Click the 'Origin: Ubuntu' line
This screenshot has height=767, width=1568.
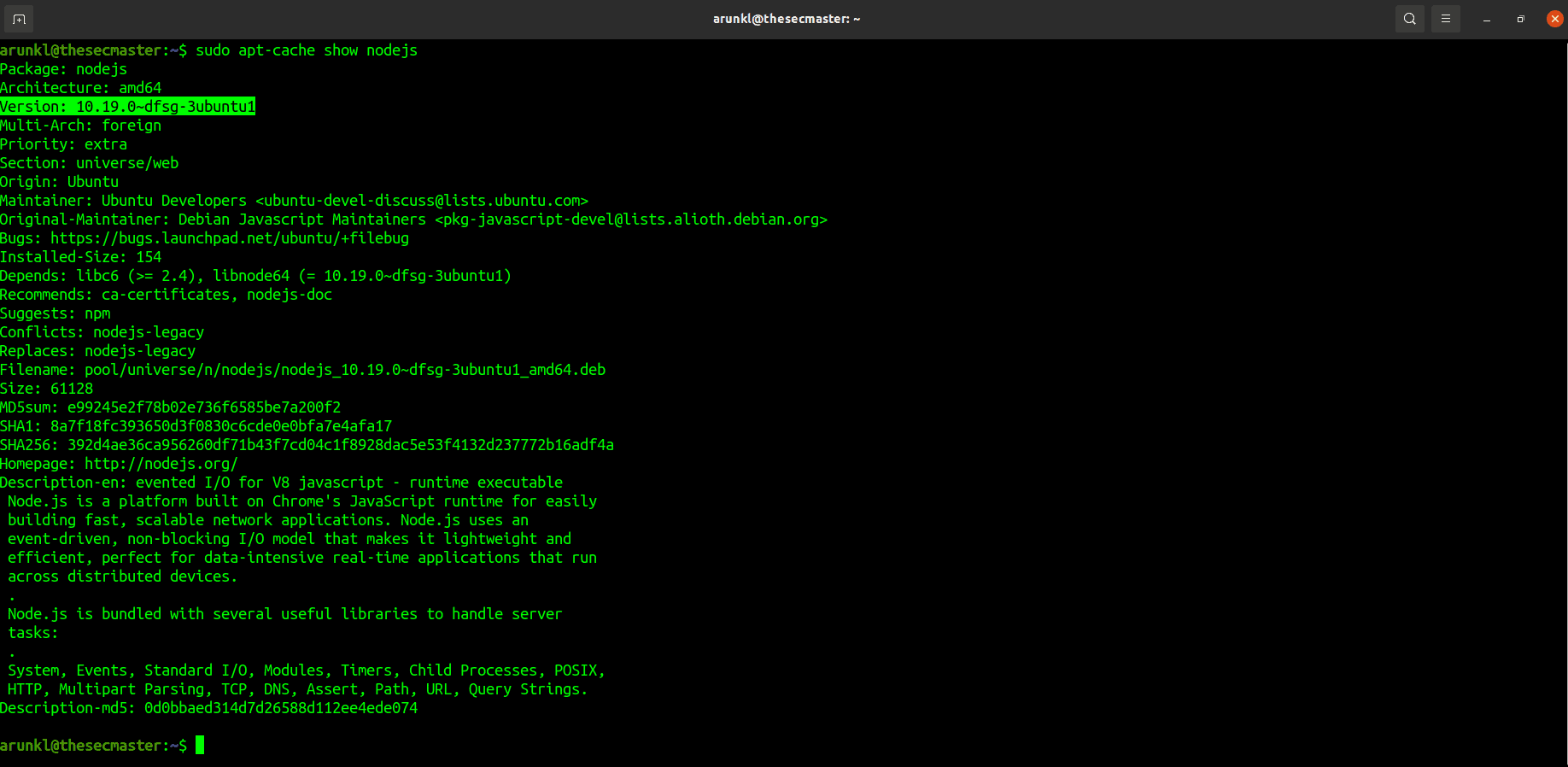click(x=60, y=182)
